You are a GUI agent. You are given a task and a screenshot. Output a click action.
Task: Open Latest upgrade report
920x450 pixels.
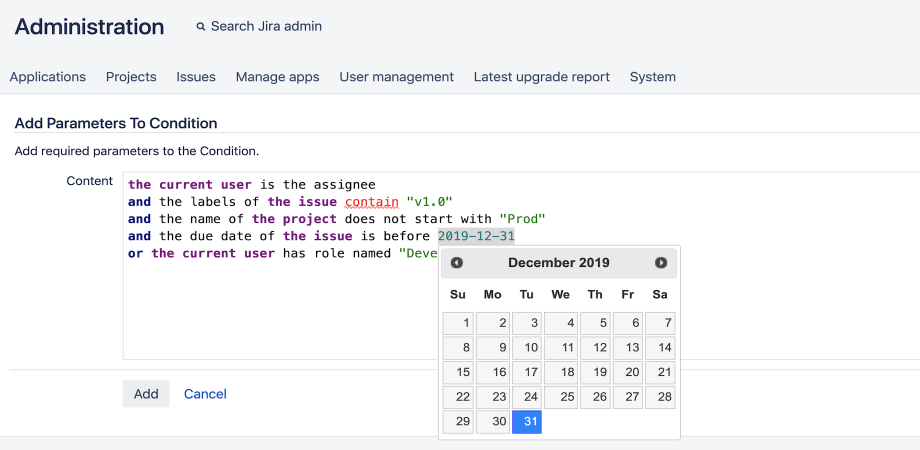click(x=542, y=77)
